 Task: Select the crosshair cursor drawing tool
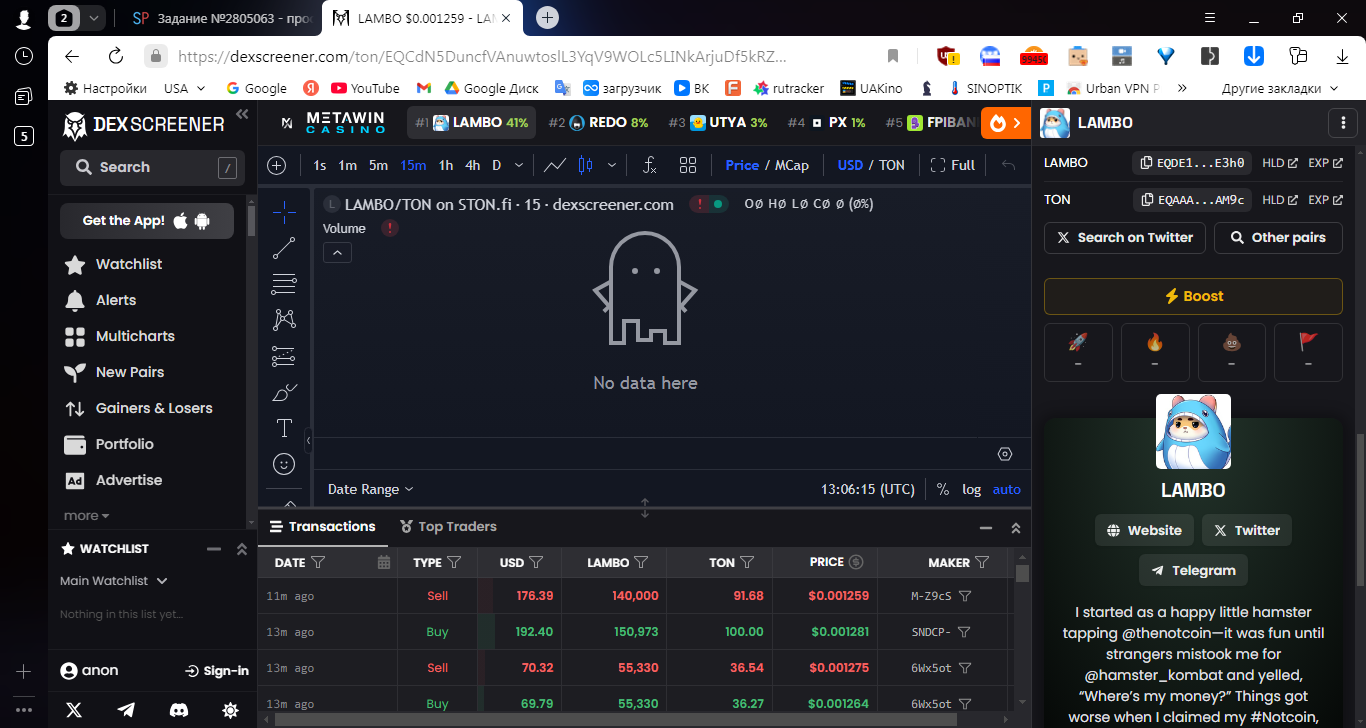pyautogui.click(x=284, y=211)
